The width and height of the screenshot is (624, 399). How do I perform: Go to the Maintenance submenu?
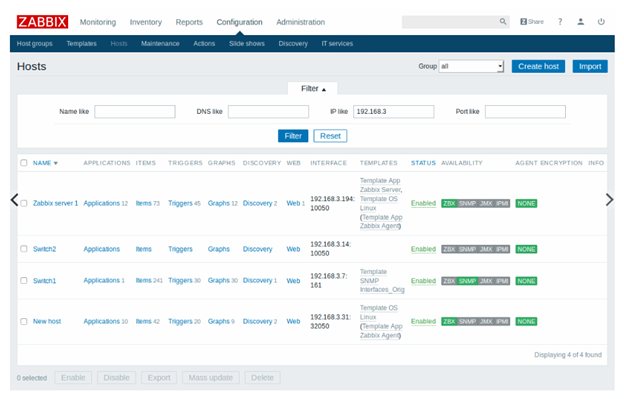[160, 44]
